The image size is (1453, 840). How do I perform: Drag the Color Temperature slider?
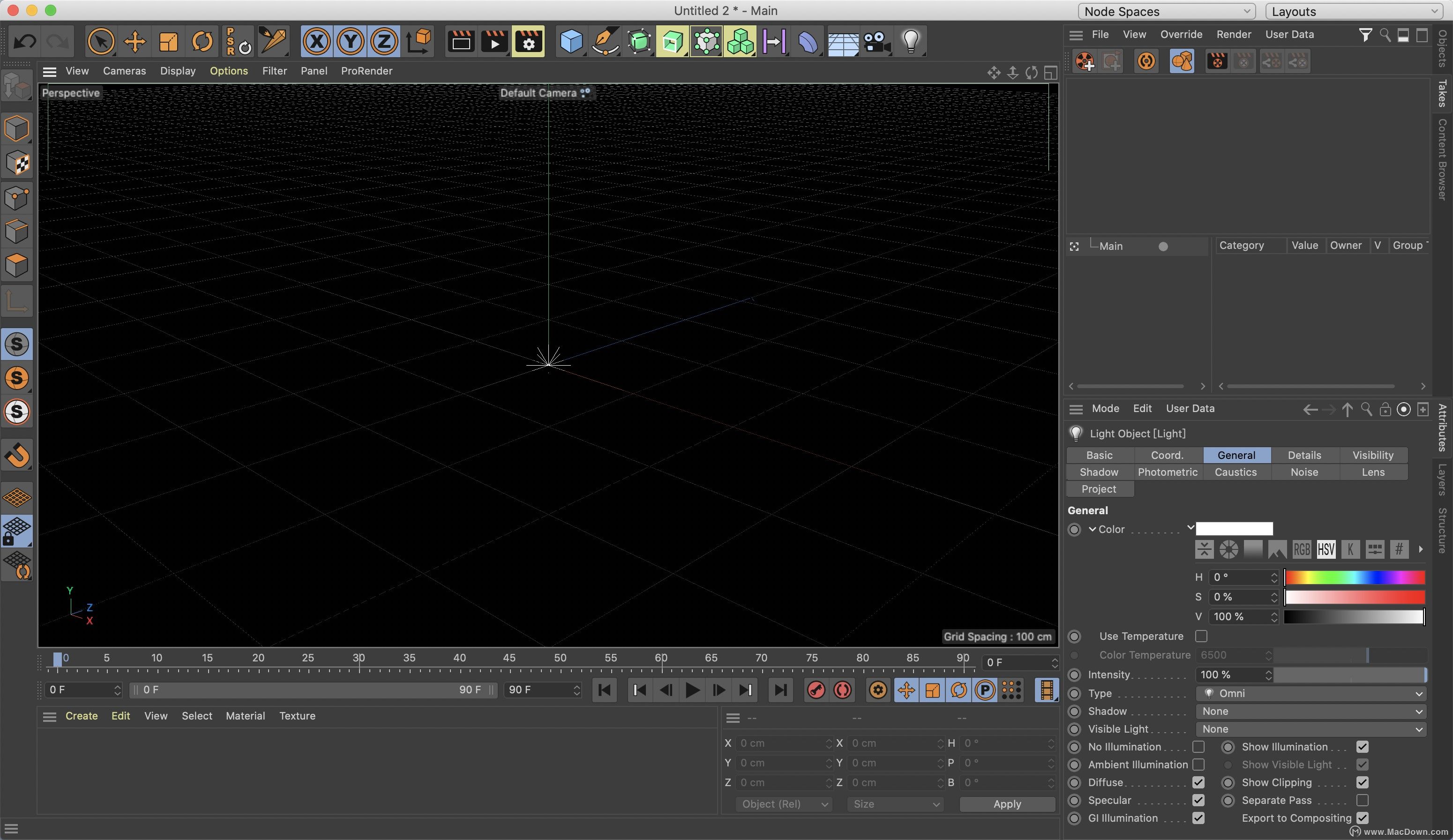click(x=1366, y=656)
